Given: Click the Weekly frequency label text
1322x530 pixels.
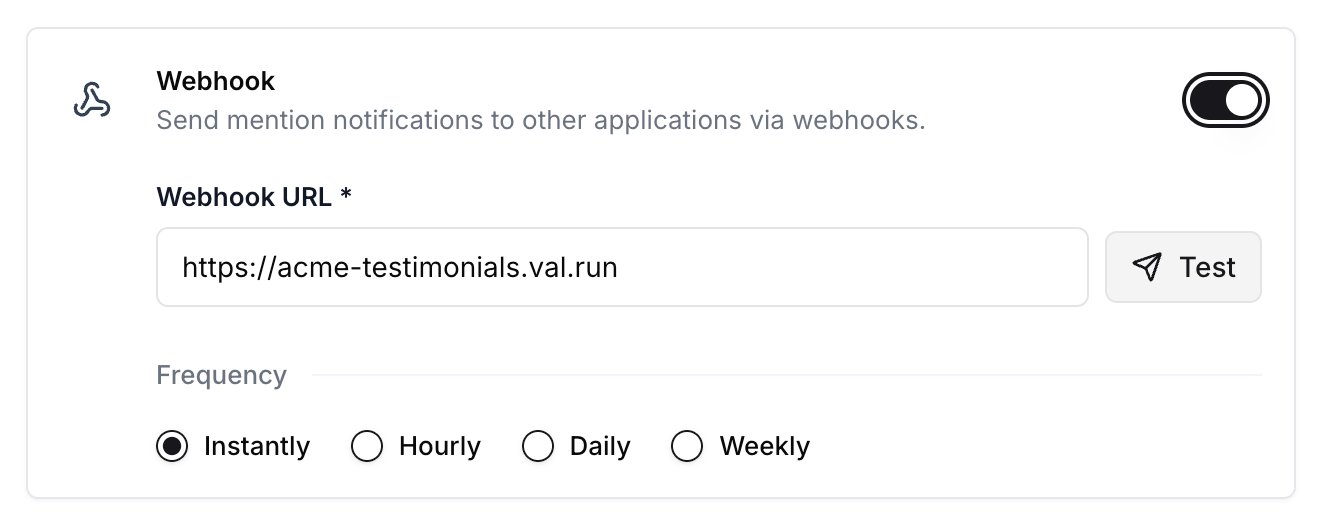Looking at the screenshot, I should click(x=765, y=446).
